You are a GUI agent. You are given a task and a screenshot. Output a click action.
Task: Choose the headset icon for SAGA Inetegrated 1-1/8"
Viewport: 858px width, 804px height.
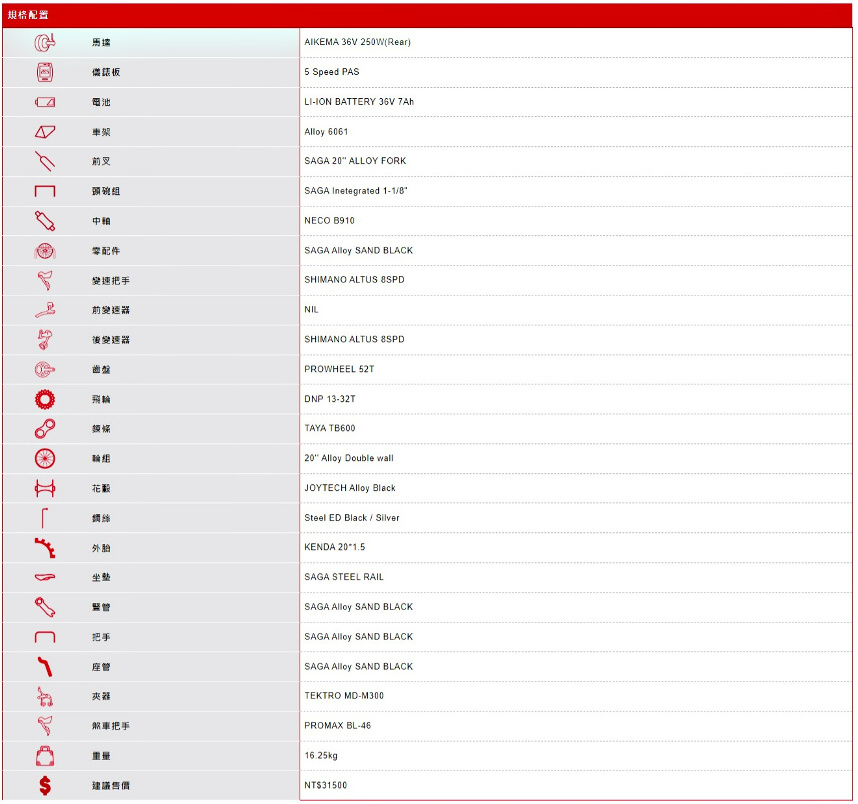click(45, 191)
